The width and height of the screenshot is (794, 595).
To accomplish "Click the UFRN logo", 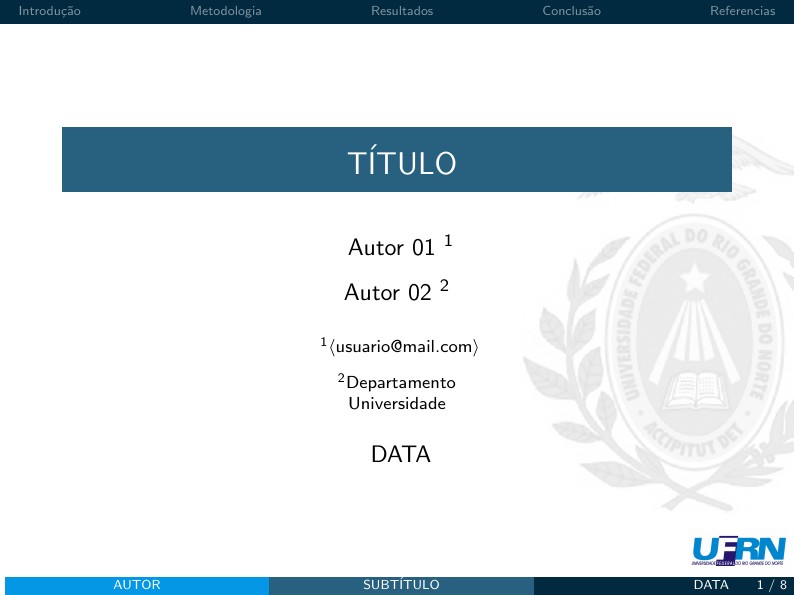I will click(x=739, y=551).
